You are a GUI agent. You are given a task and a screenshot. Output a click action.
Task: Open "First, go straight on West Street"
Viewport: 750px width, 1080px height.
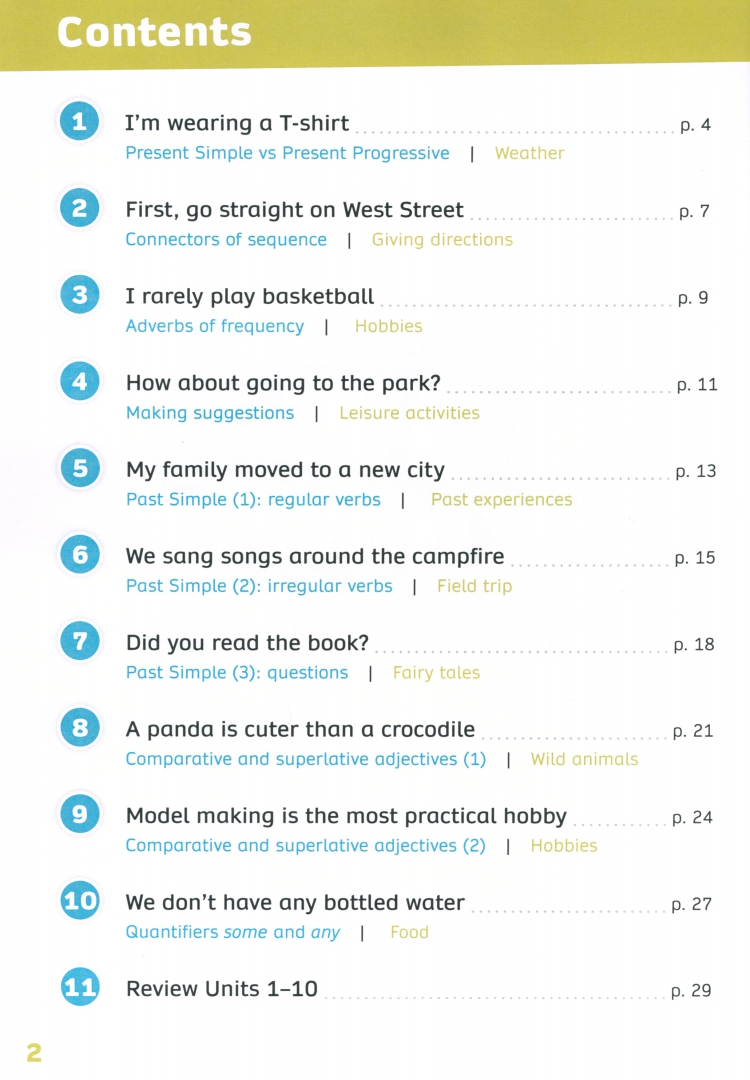coord(294,210)
